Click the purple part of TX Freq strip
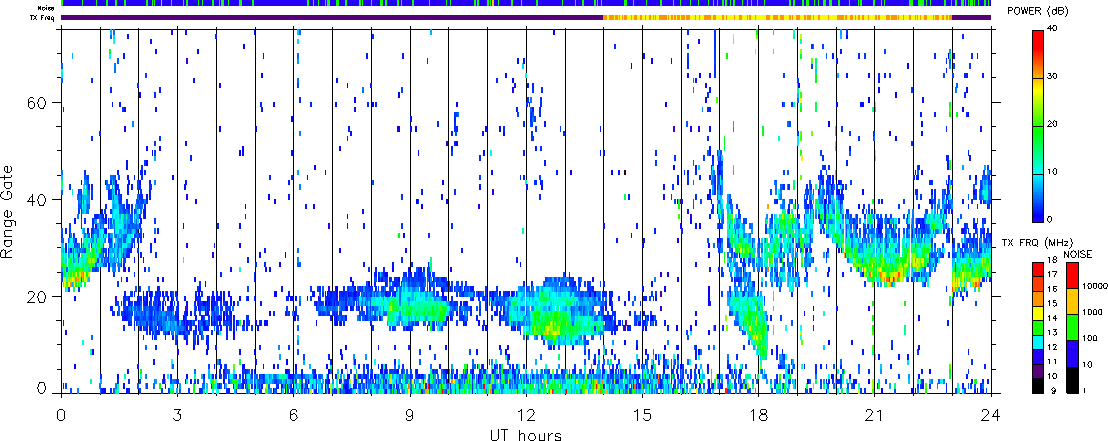This screenshot has width=1108, height=441. click(x=332, y=17)
